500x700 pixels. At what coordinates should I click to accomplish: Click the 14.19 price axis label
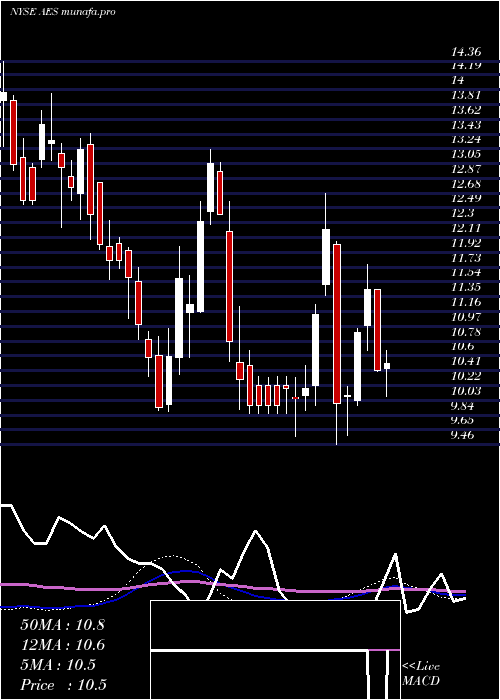click(466, 66)
